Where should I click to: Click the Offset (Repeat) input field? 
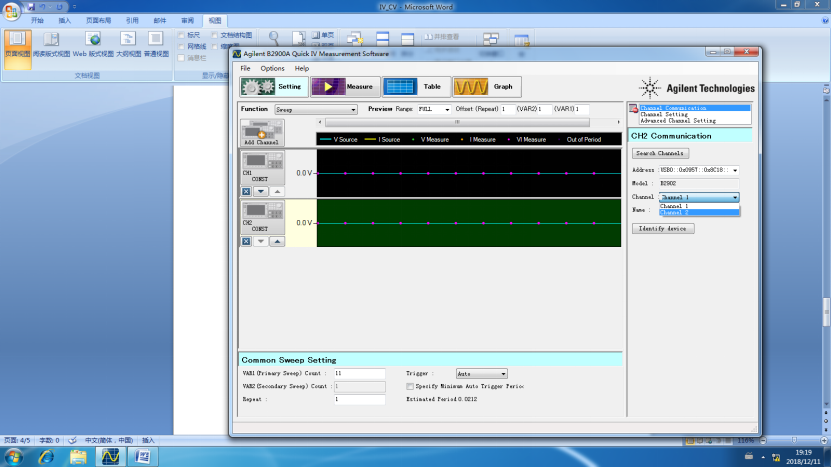pos(507,109)
